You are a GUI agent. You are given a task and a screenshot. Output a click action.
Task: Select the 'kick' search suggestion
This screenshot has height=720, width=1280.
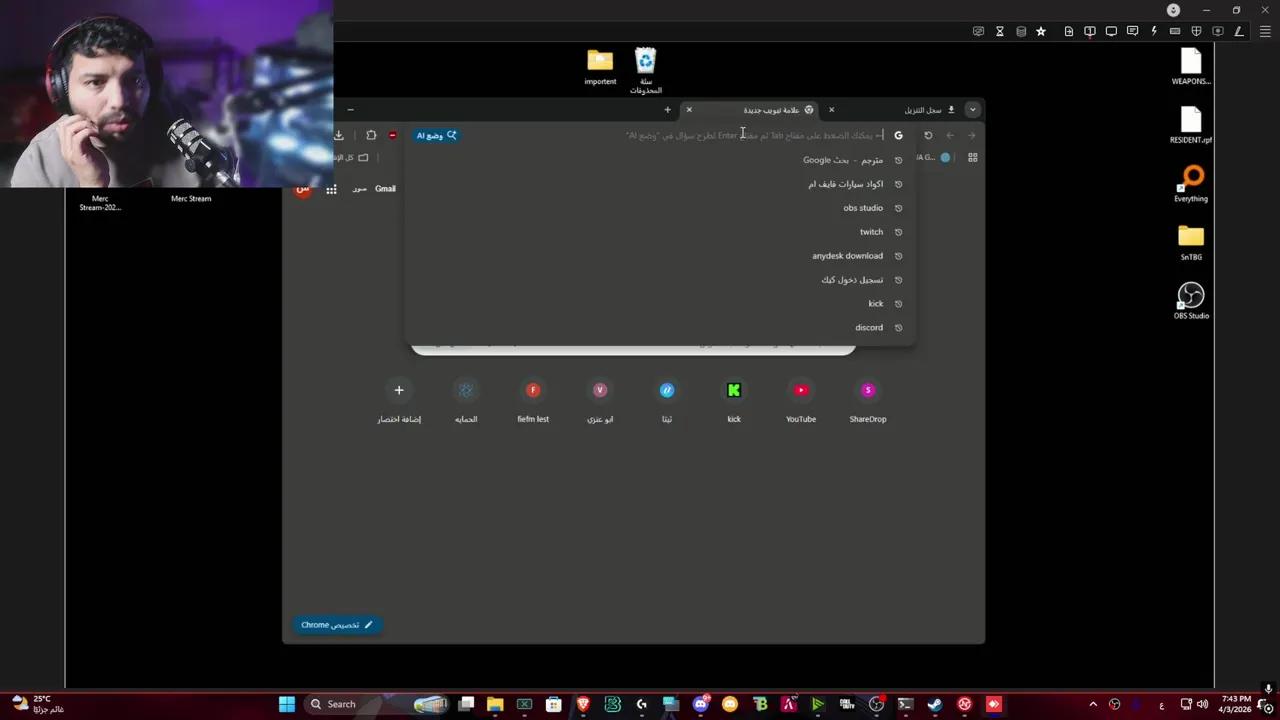(x=660, y=304)
